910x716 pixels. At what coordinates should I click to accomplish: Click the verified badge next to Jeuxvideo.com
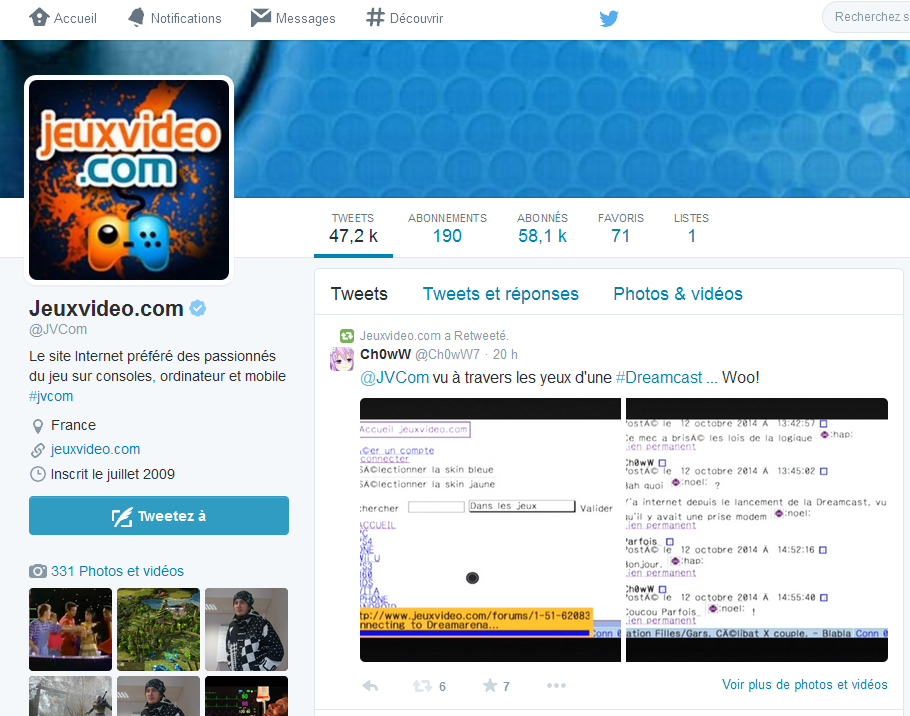pos(198,308)
